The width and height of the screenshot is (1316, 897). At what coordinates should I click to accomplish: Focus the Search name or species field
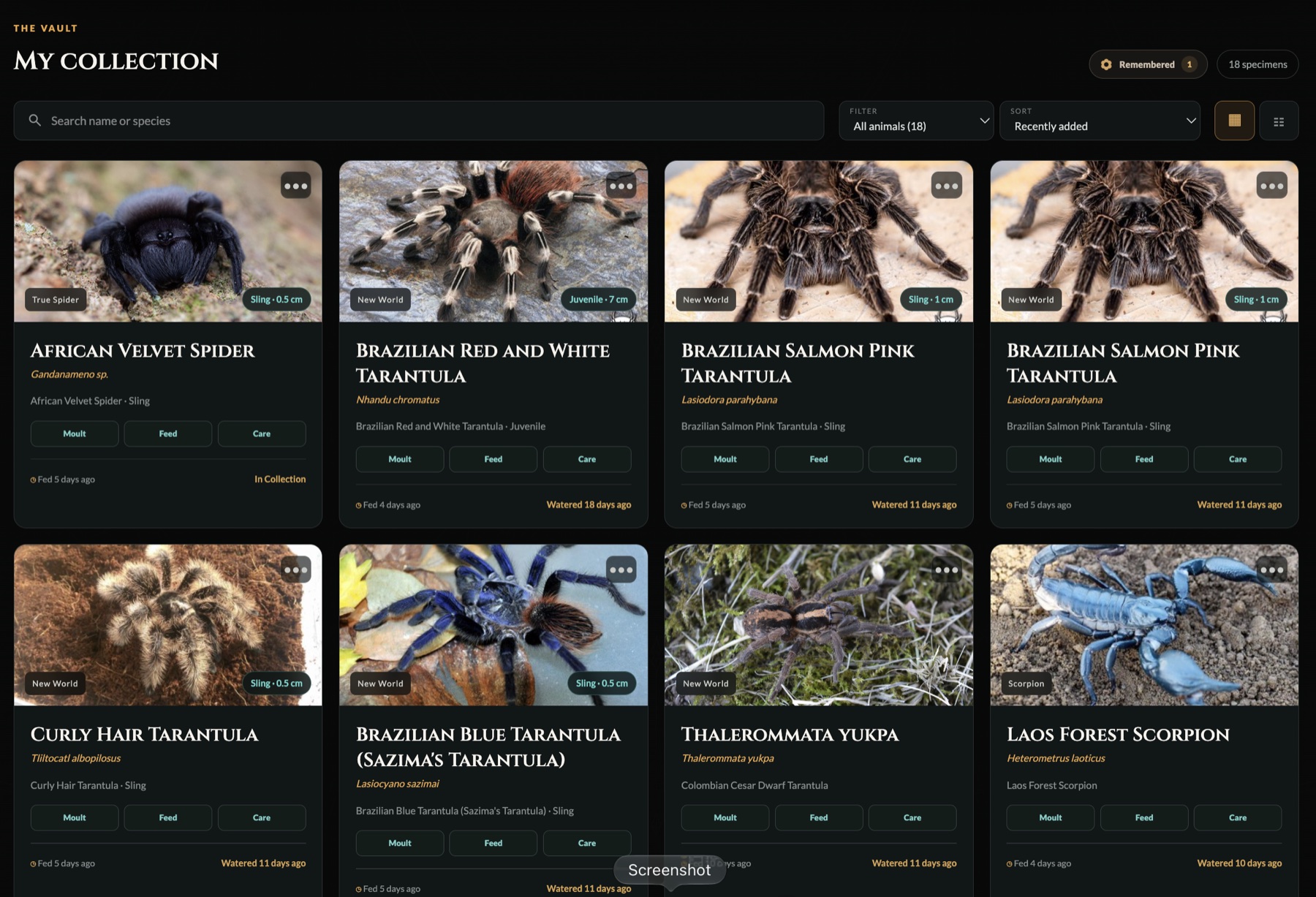click(x=418, y=121)
